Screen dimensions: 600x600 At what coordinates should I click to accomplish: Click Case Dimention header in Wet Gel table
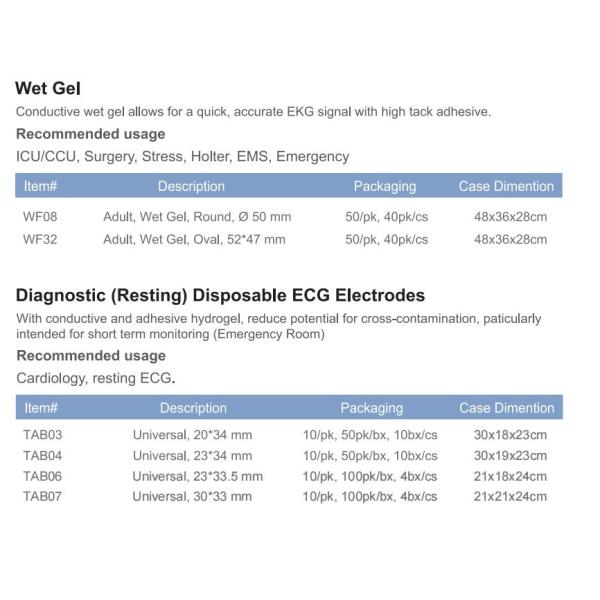(506, 186)
